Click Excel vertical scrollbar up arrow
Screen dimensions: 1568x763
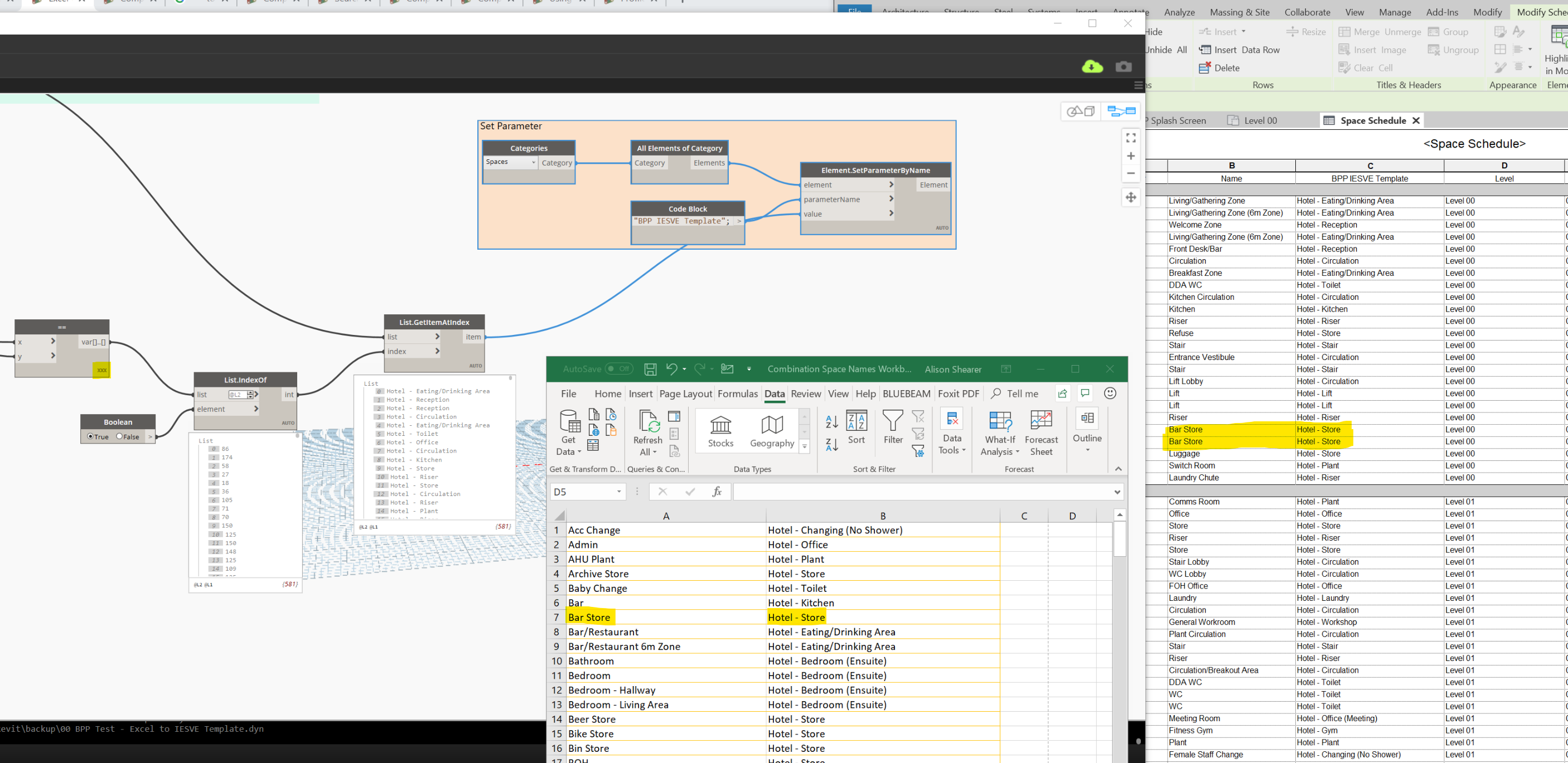pos(1119,515)
